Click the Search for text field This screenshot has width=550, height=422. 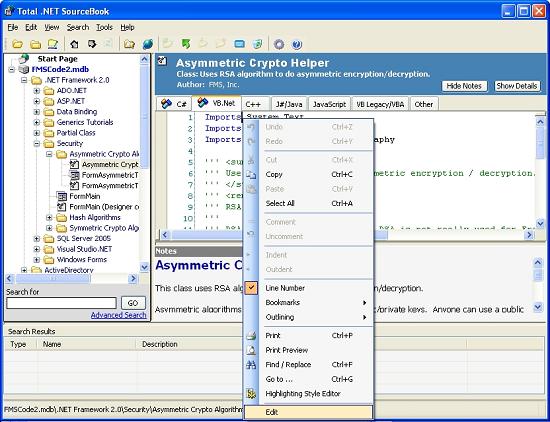pyautogui.click(x=61, y=303)
